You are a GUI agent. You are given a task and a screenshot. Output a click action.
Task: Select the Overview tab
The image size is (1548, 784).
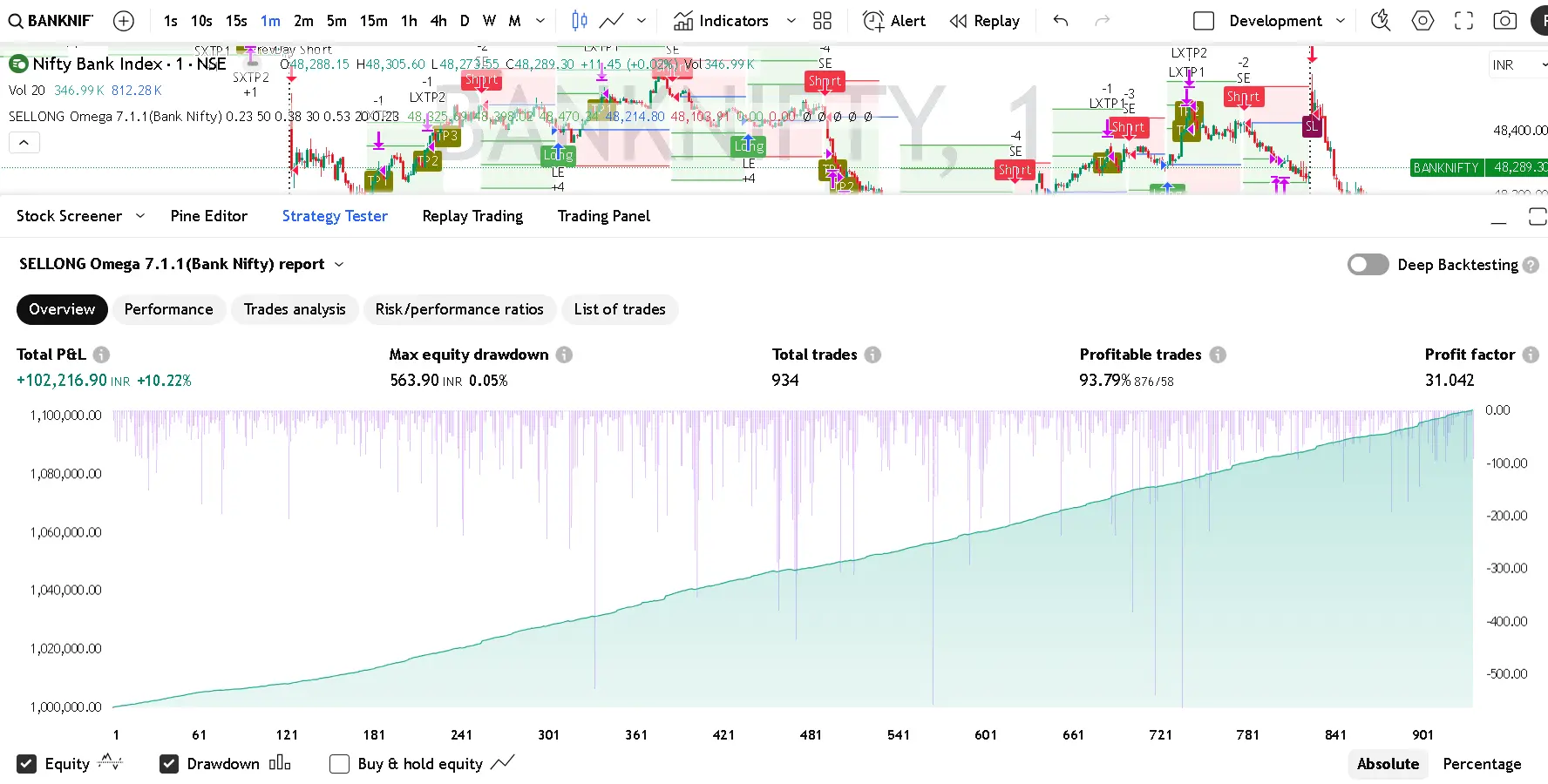62,309
